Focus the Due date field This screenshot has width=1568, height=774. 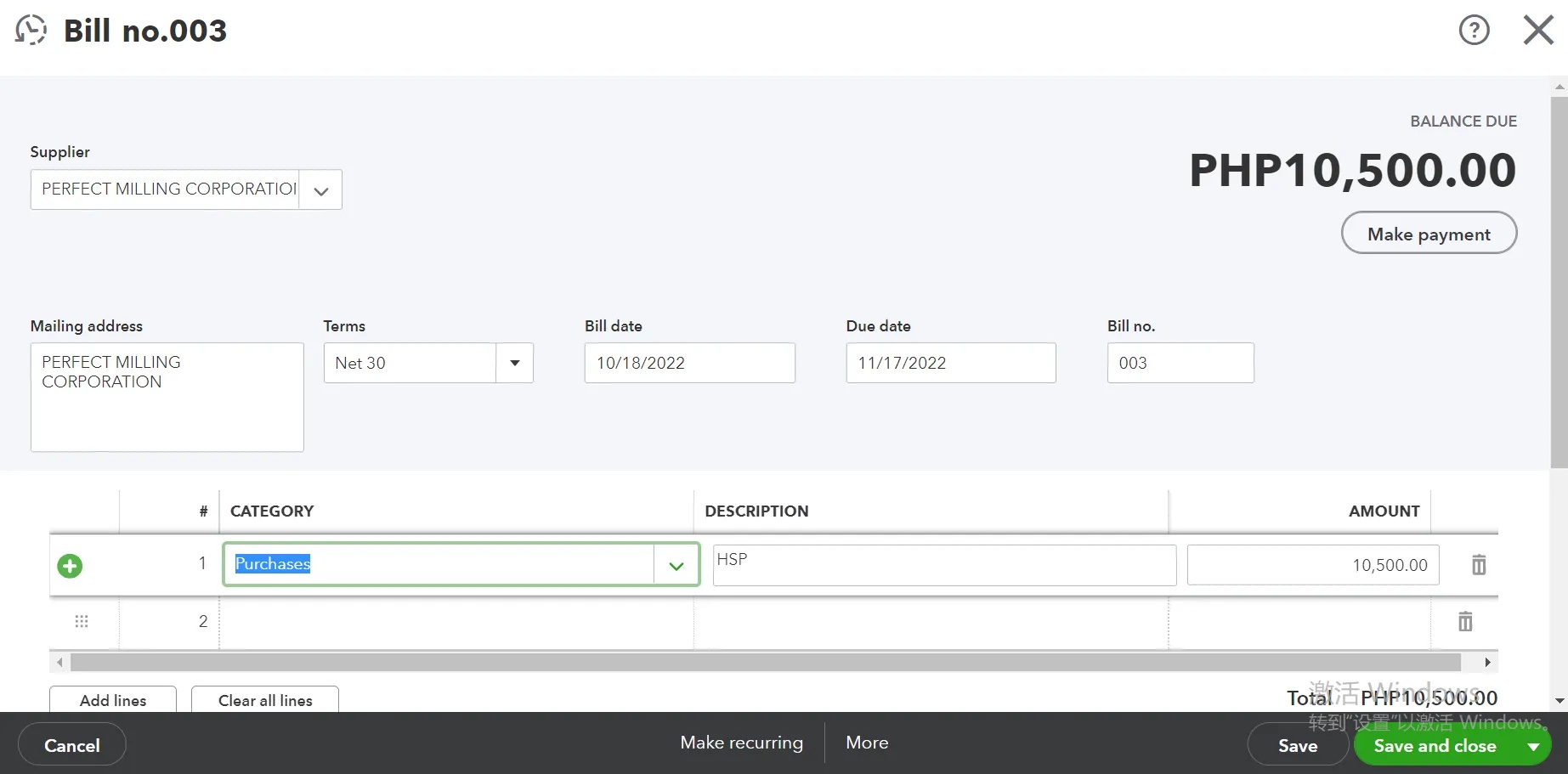(x=951, y=363)
